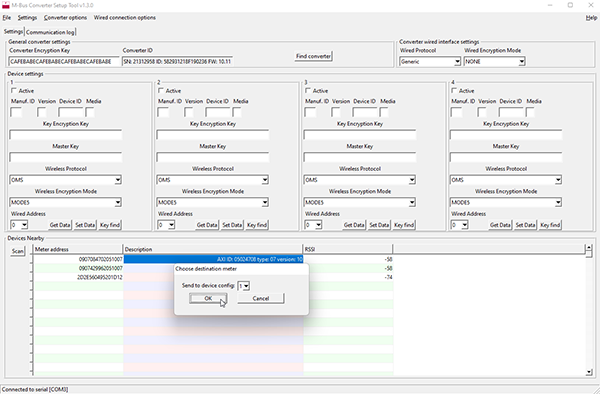Image resolution: width=600 pixels, height=394 pixels.
Task: Click Key find for device 4
Action: click(550, 225)
